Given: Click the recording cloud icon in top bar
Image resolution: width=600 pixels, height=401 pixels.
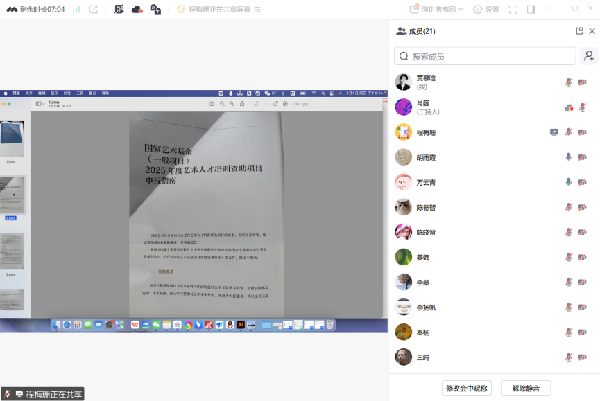Looking at the screenshot, I should pyautogui.click(x=136, y=10).
